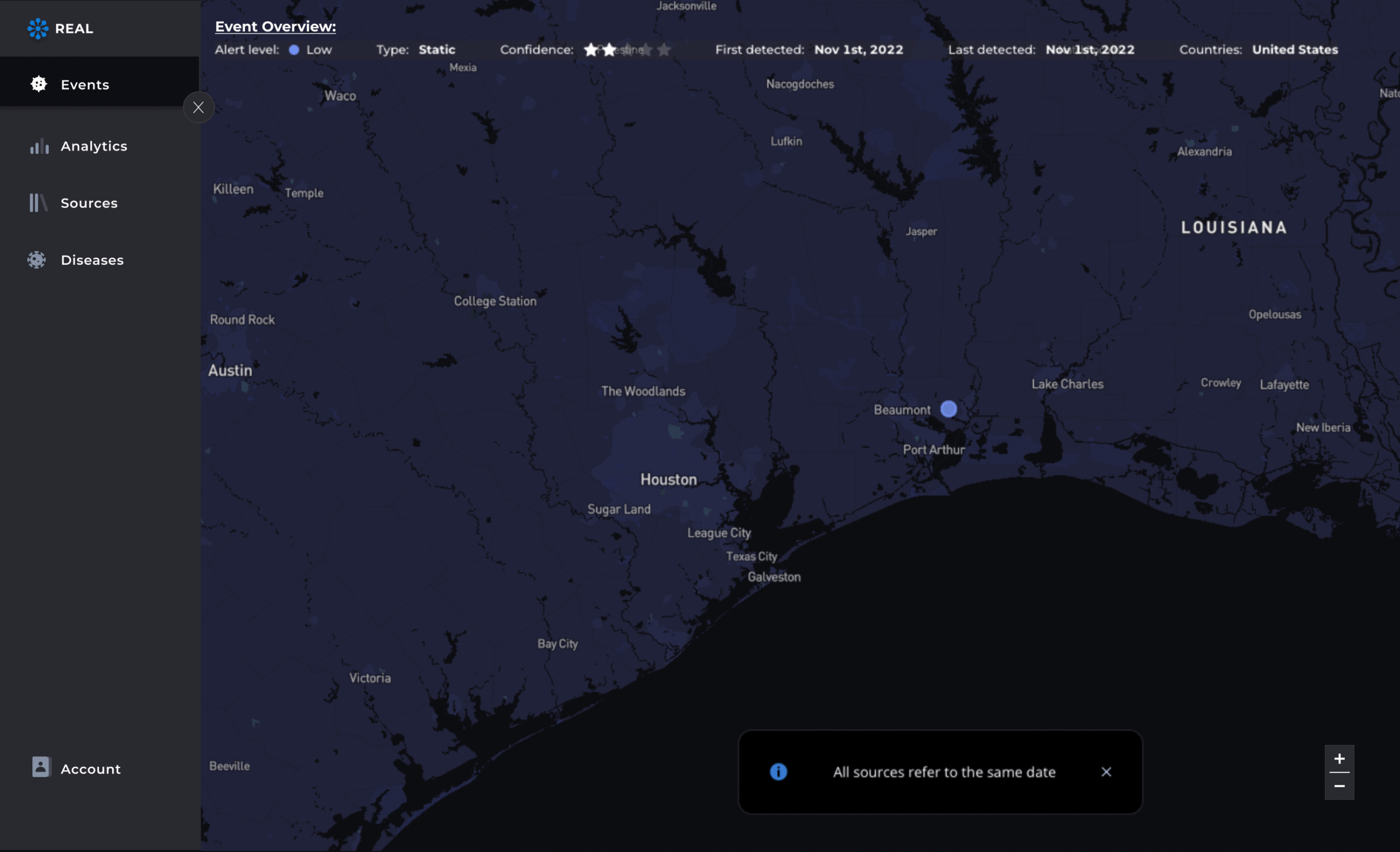Click the 'Port Arthur' map label
1400x852 pixels.
934,450
